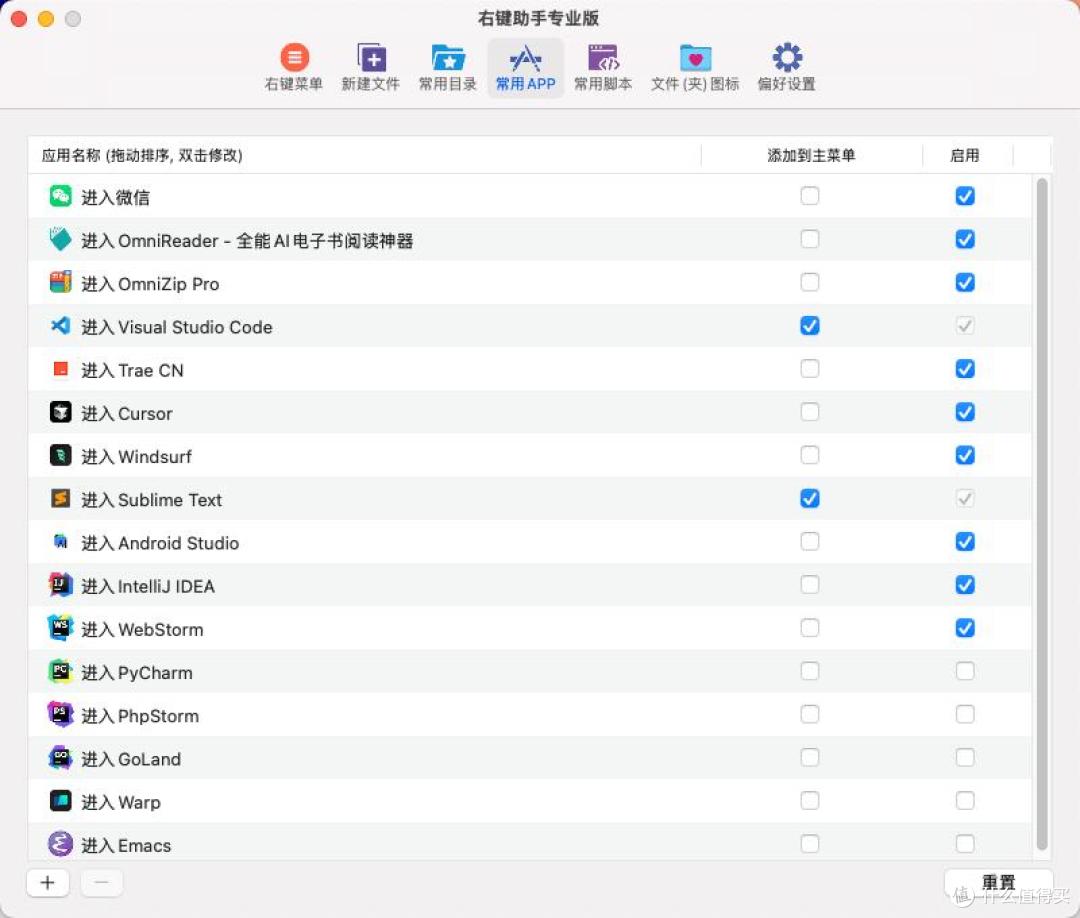This screenshot has height=918, width=1080.
Task: Click the WebStorm app icon
Action: pos(61,627)
